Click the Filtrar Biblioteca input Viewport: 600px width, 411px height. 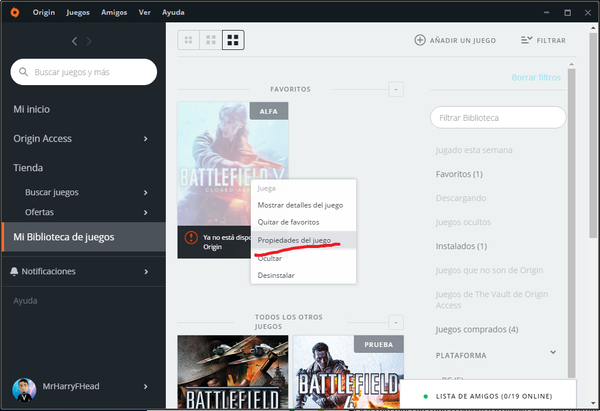498,117
